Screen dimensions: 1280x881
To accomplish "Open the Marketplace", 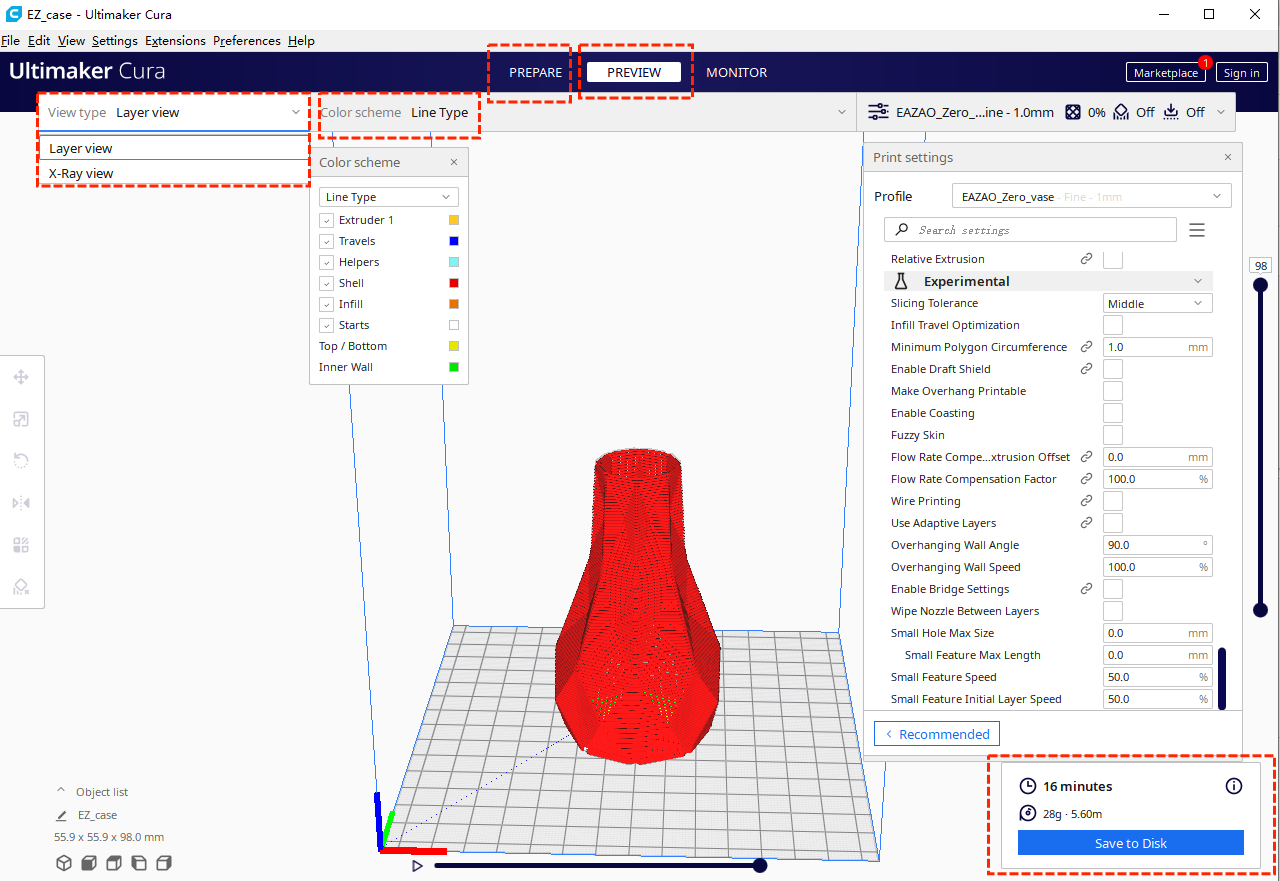I will [x=1165, y=73].
